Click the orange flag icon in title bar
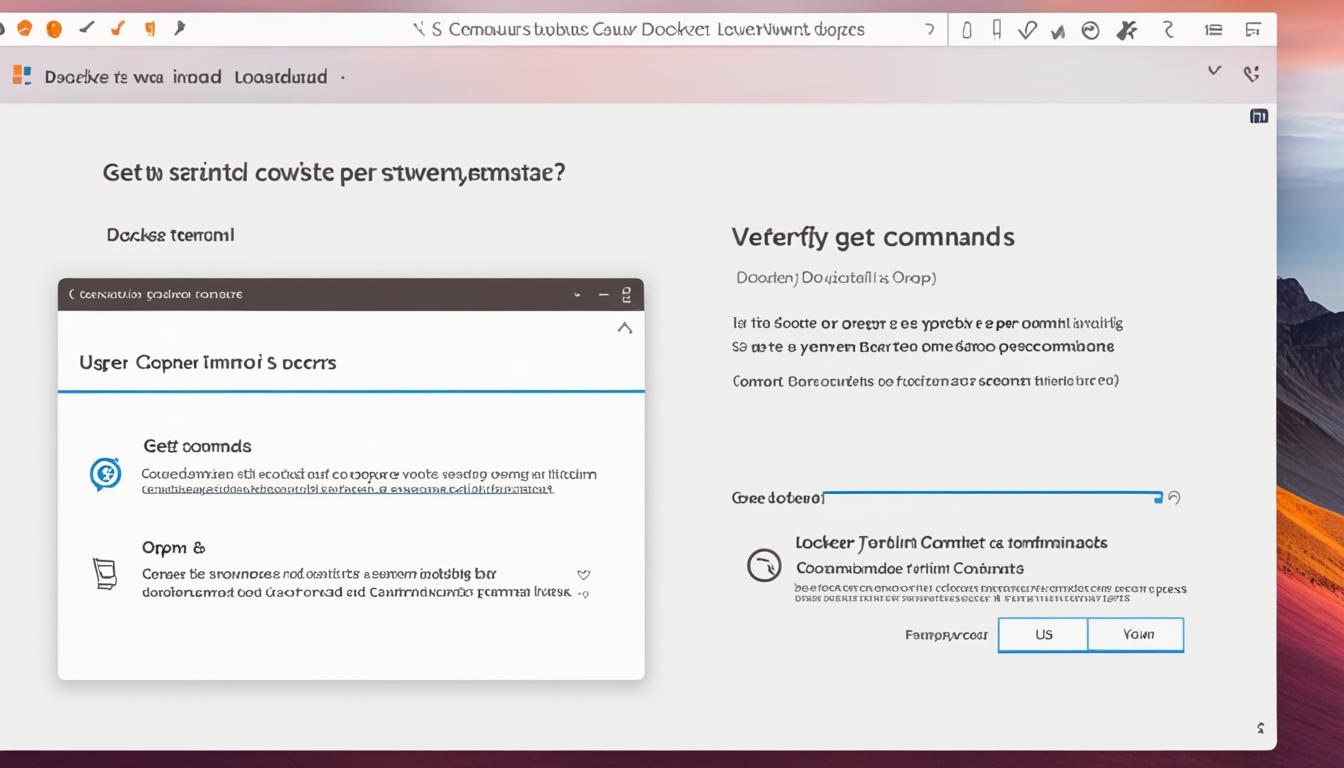 tap(150, 29)
